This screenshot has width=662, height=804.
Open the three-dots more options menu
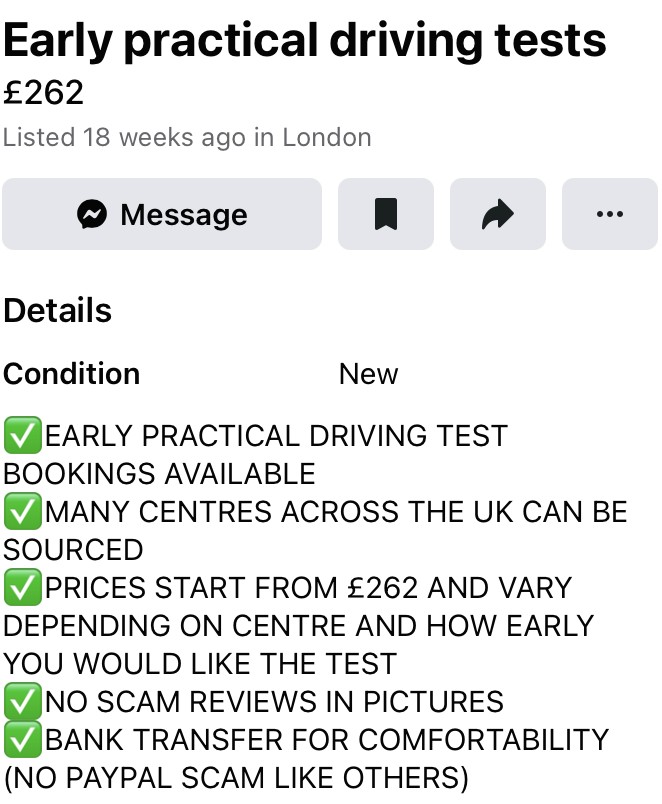click(x=609, y=214)
